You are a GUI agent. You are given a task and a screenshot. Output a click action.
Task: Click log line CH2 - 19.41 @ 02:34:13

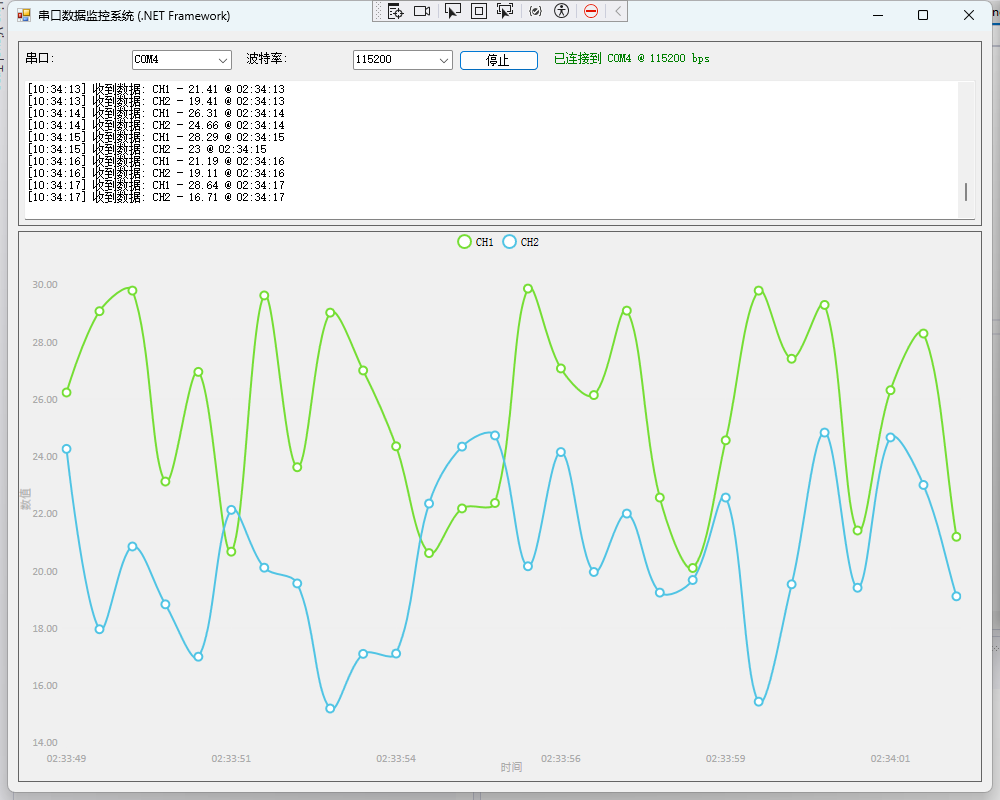click(x=156, y=101)
